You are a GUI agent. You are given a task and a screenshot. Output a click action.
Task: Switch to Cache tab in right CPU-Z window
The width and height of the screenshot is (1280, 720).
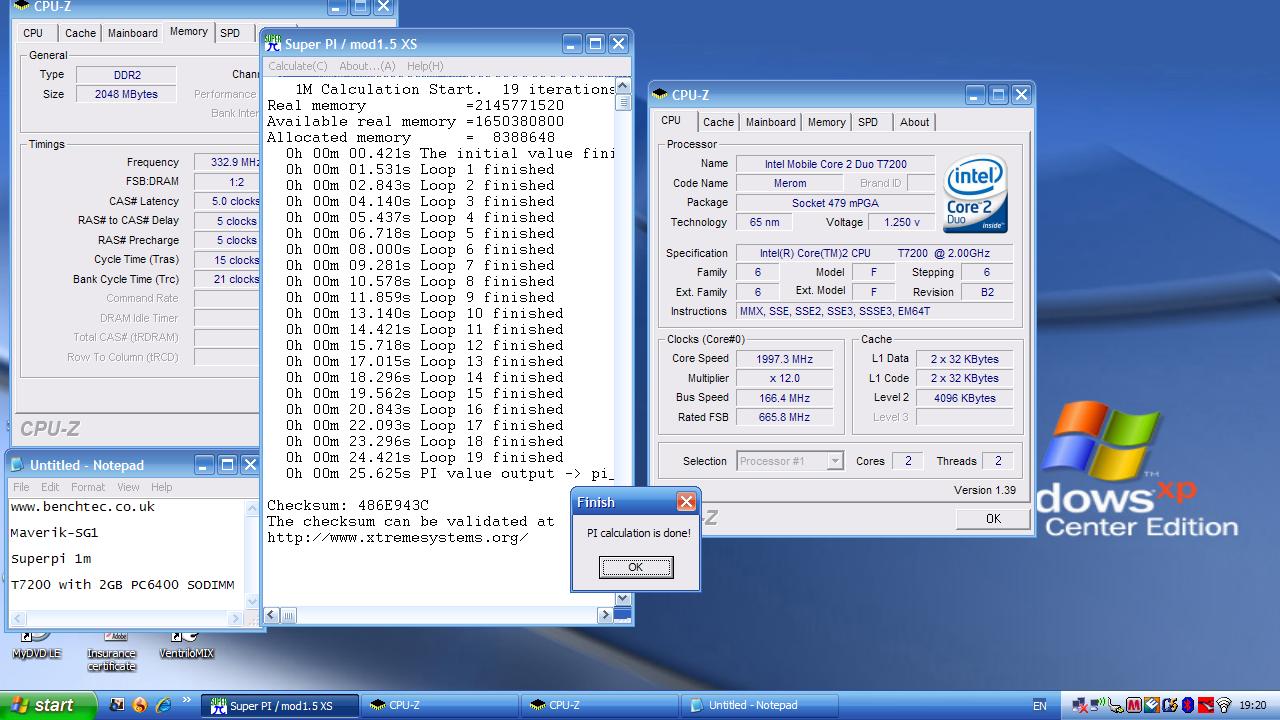(718, 122)
